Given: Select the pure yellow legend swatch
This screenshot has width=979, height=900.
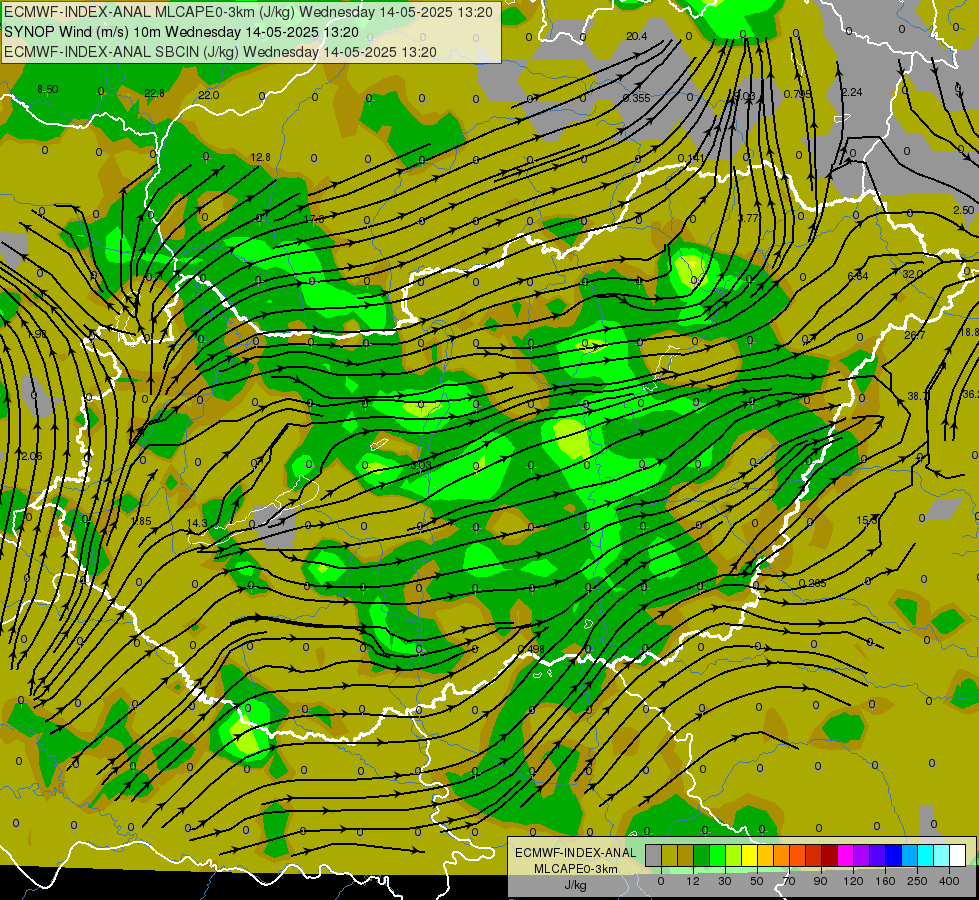Looking at the screenshot, I should (749, 855).
